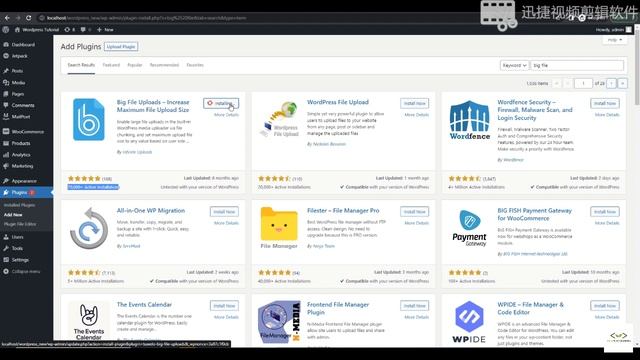640x360 pixels.
Task: Click the All-in-One WP Migration icon
Action: 89,228
